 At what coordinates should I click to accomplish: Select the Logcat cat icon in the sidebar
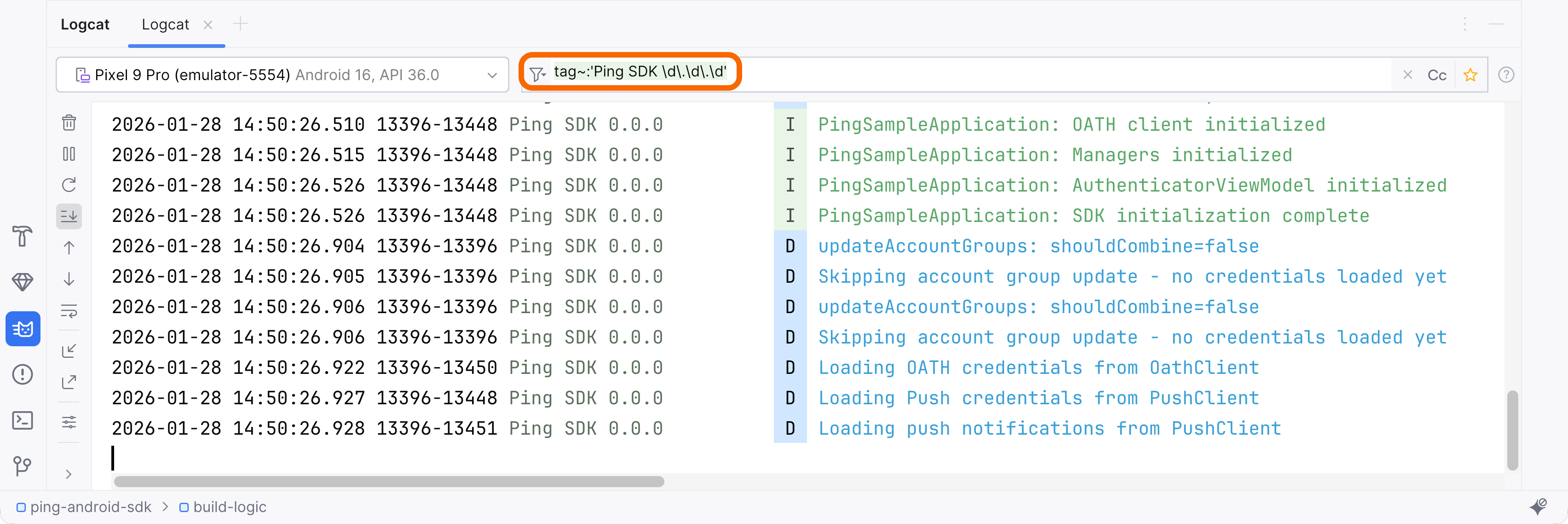click(x=23, y=328)
